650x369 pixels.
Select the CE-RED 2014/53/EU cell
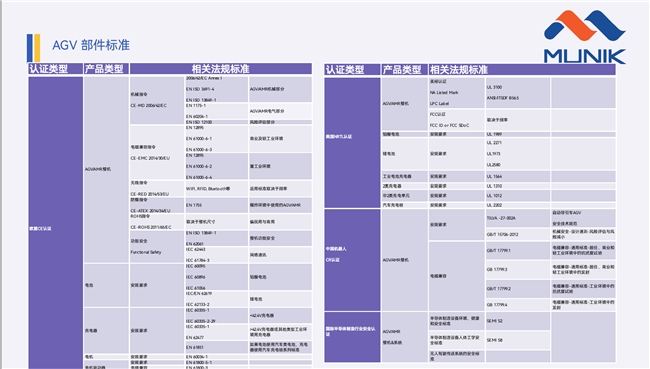click(x=150, y=194)
